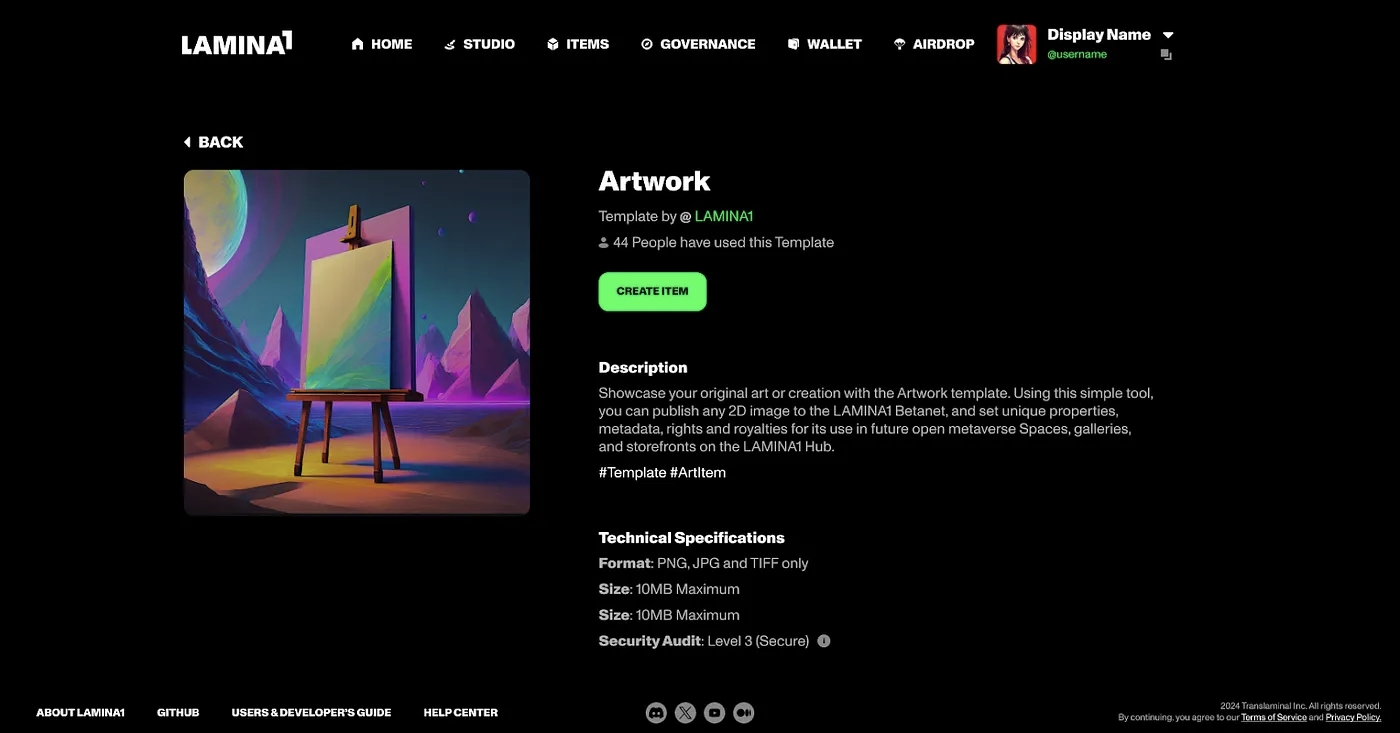Click the user avatar picture

pos(1017,44)
